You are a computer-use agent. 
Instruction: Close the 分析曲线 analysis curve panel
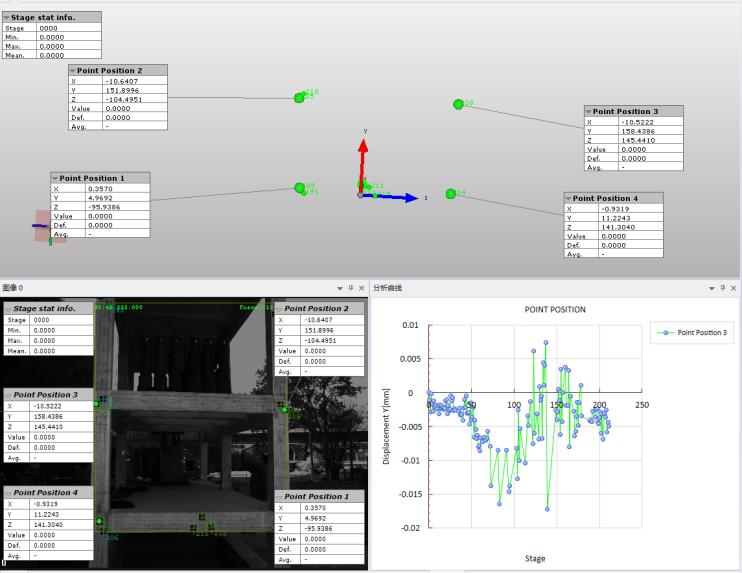(x=734, y=288)
